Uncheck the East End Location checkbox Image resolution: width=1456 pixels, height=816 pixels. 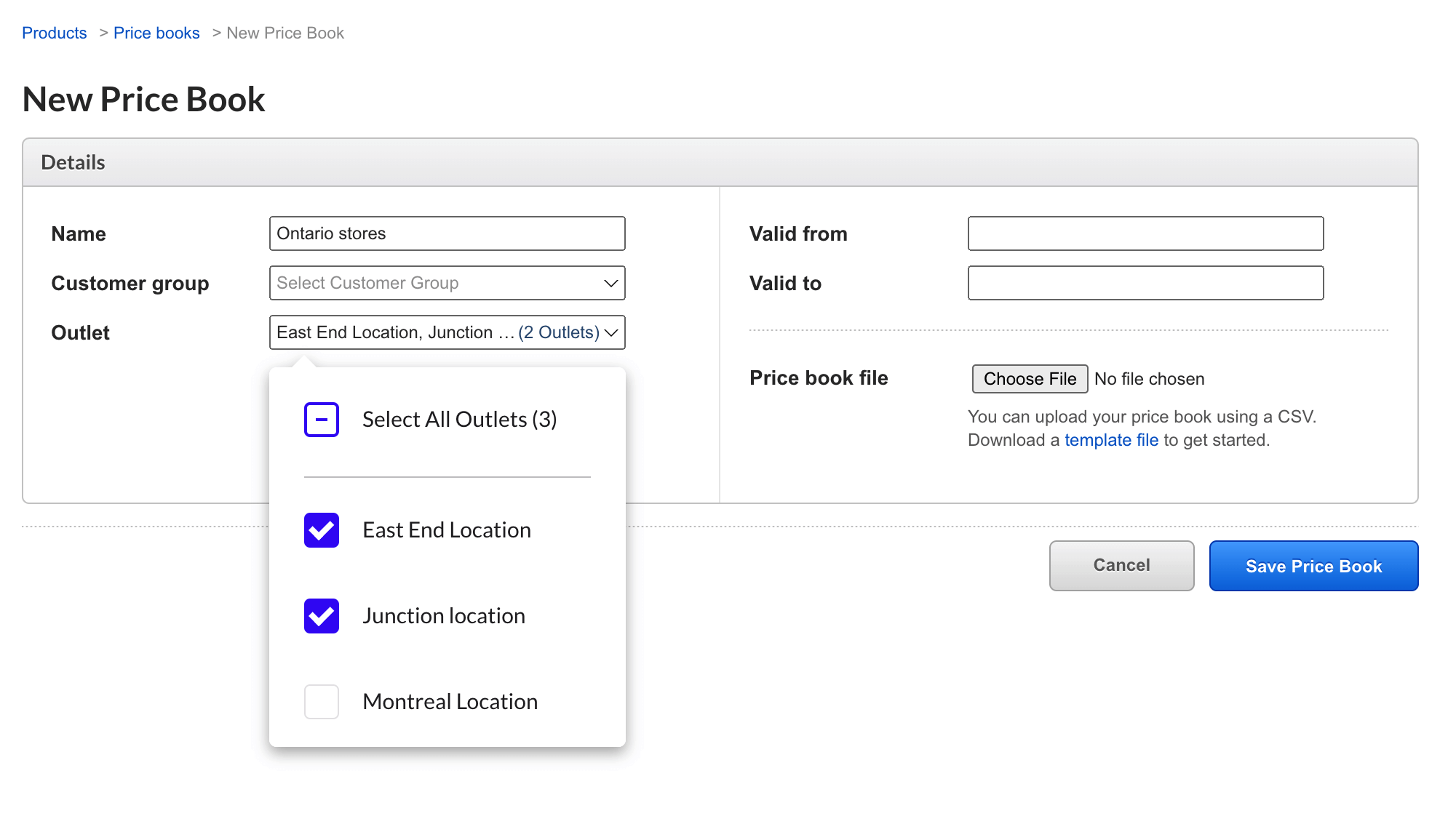(x=321, y=530)
